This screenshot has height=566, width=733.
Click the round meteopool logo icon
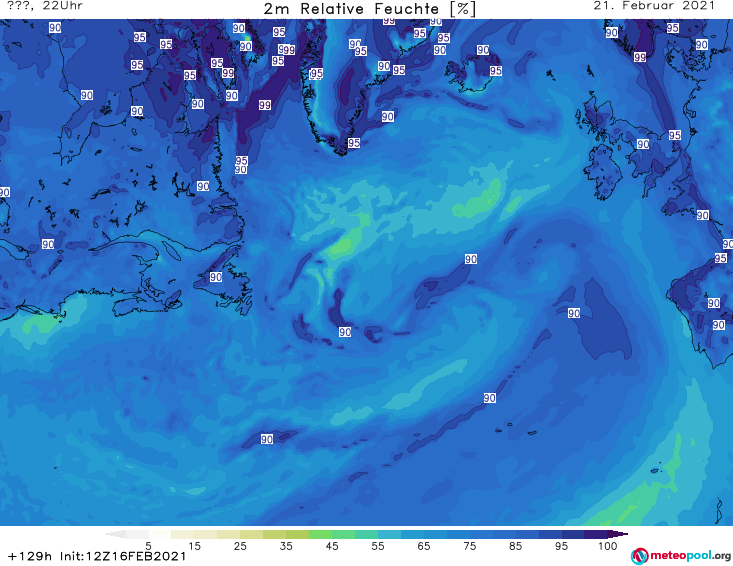[639, 556]
